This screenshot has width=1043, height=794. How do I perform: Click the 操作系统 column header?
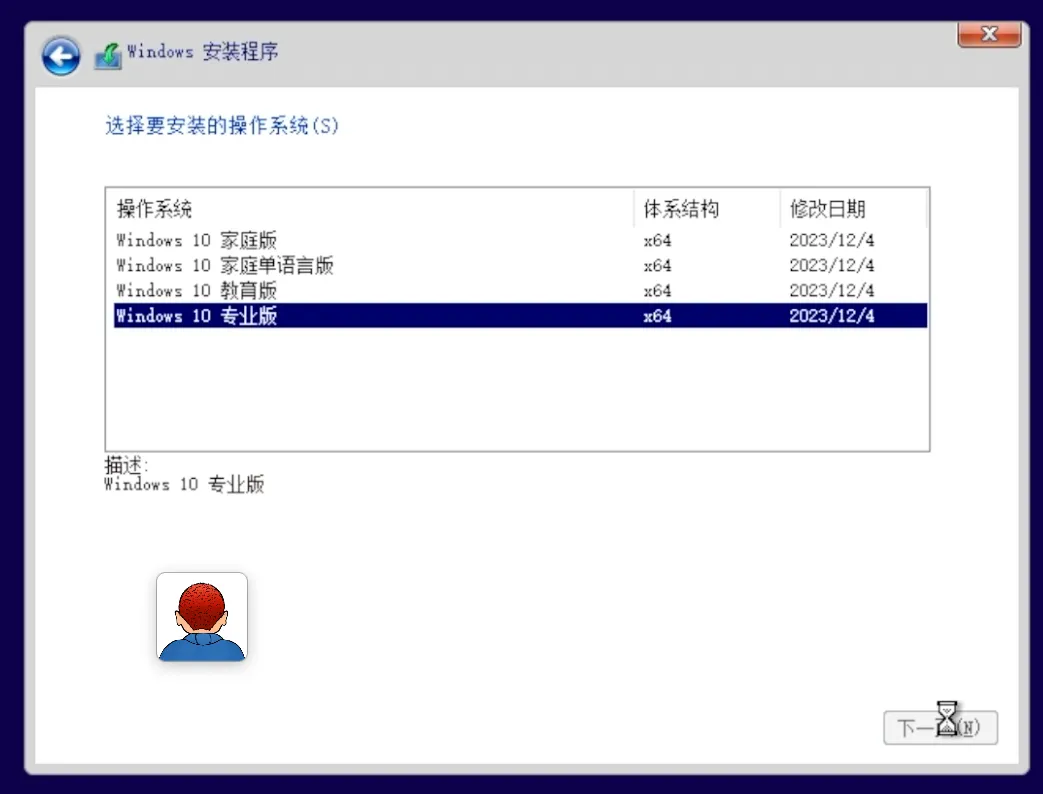pos(371,209)
